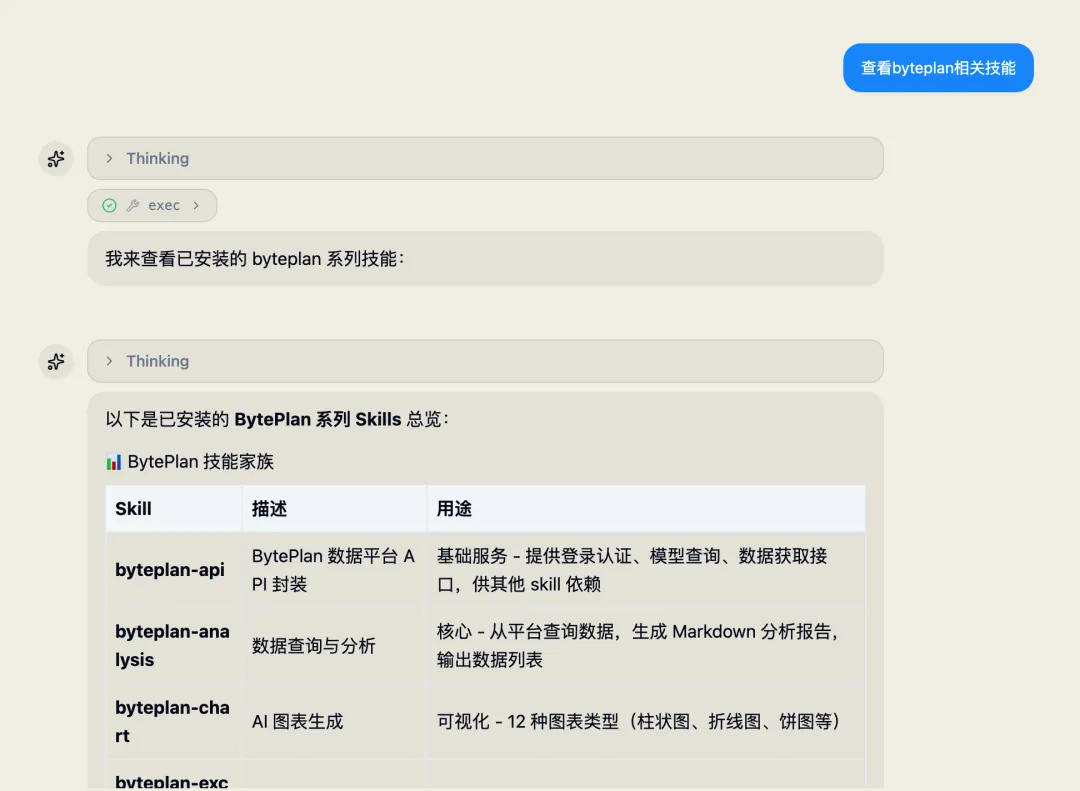Click the description AI 图表生成

point(335,721)
